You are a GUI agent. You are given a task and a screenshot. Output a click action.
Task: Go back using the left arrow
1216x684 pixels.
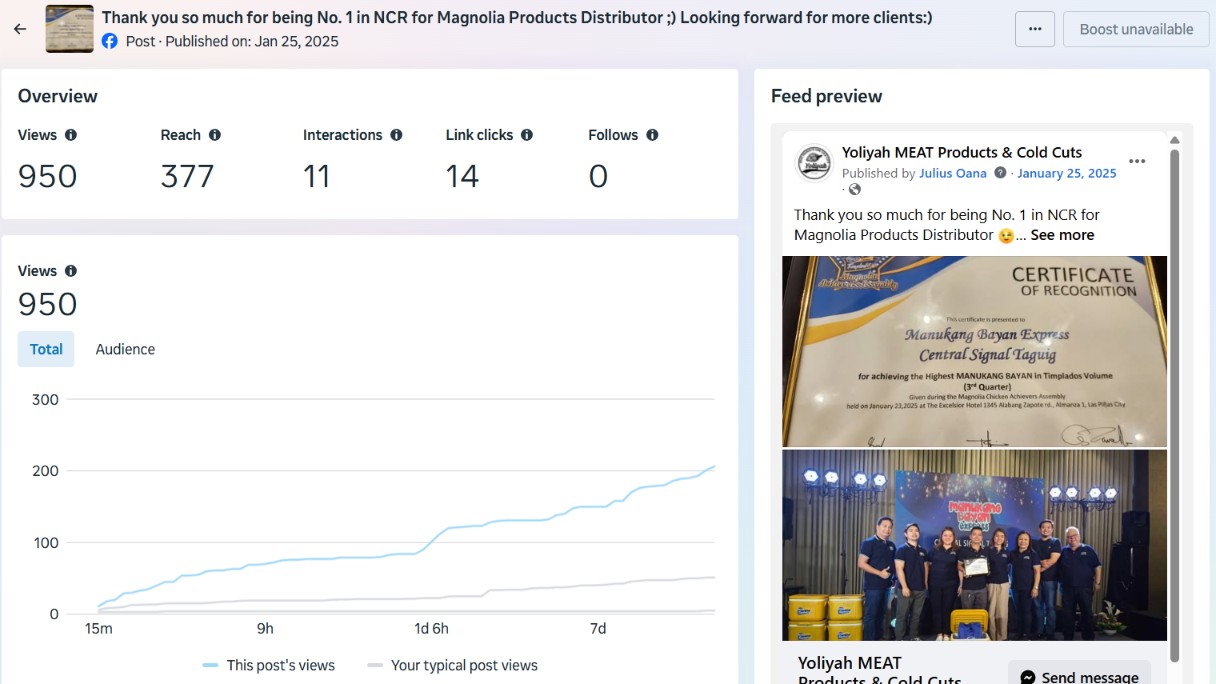click(20, 29)
